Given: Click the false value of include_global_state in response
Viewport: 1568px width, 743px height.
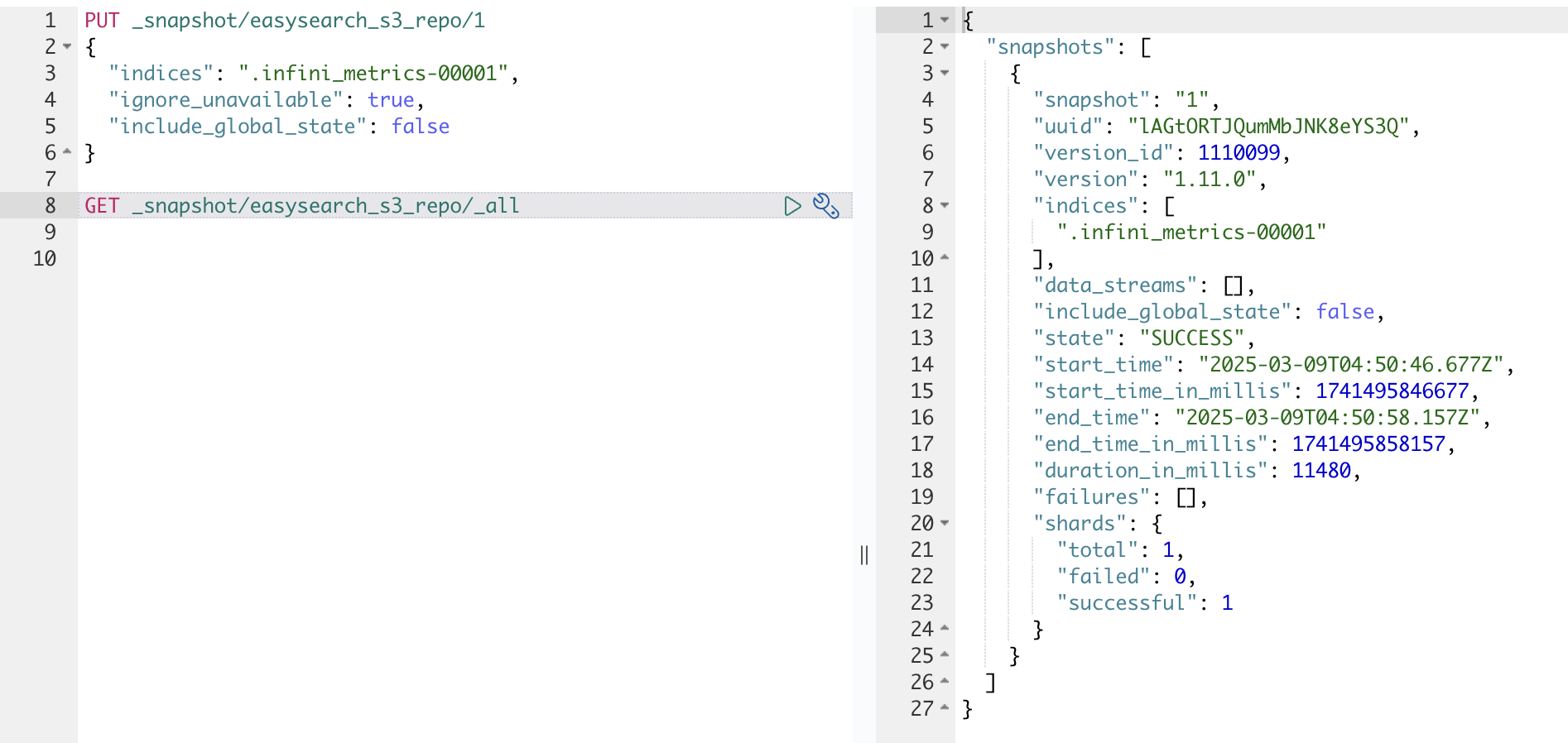Looking at the screenshot, I should pyautogui.click(x=1345, y=312).
